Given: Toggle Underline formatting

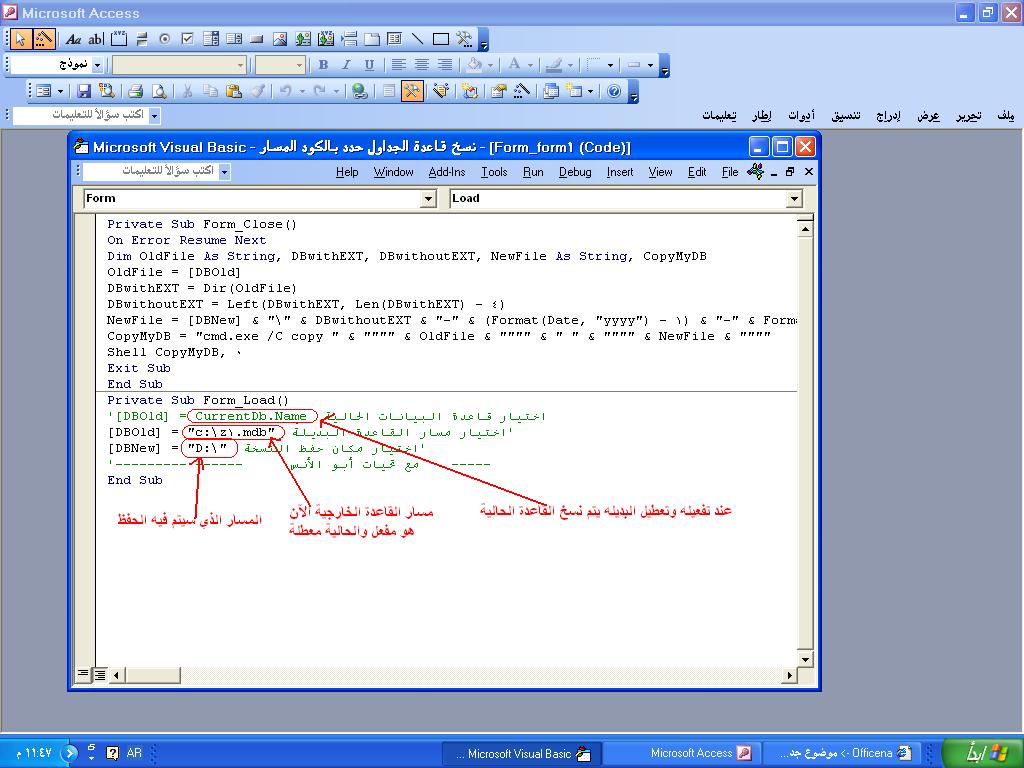Looking at the screenshot, I should click(x=369, y=65).
